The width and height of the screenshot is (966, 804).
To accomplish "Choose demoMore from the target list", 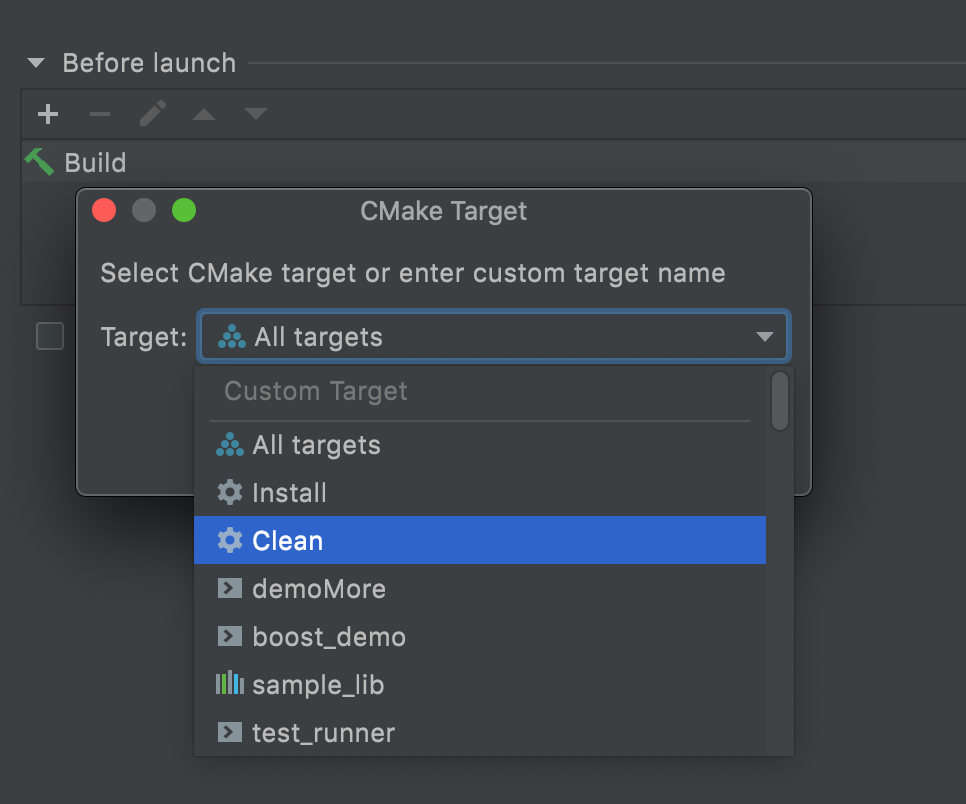I will click(480, 588).
